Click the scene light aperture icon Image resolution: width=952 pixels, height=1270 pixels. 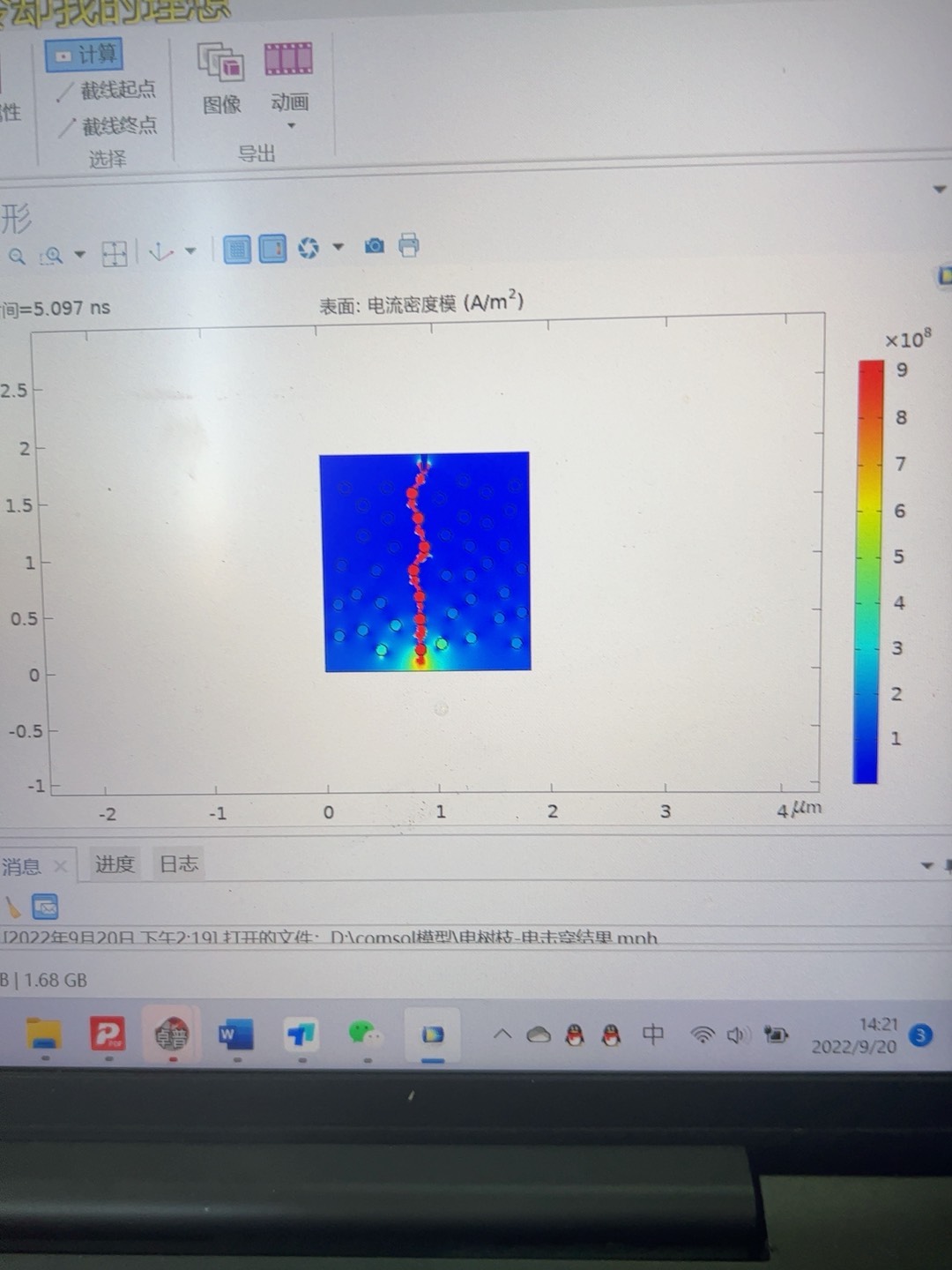pos(309,248)
